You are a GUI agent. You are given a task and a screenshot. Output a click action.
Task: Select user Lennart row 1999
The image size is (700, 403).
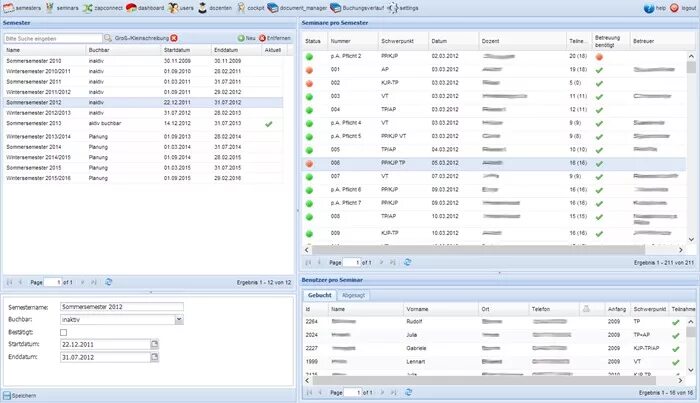(x=494, y=361)
